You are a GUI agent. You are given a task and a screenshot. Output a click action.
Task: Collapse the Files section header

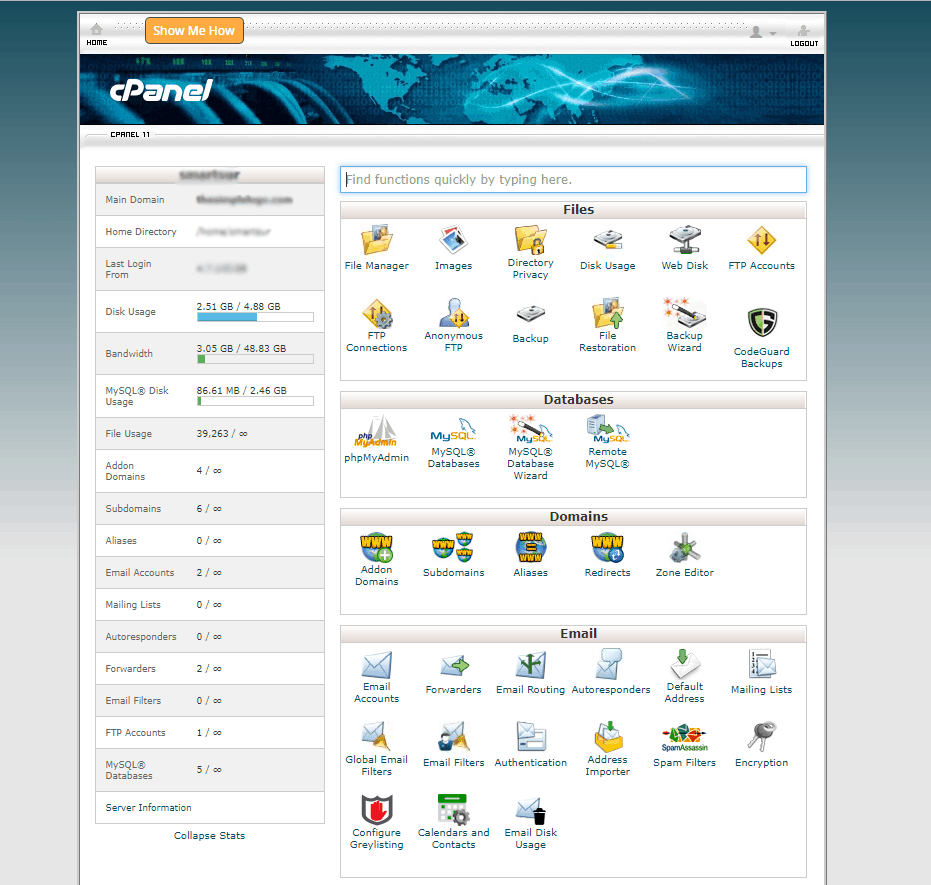pos(573,210)
